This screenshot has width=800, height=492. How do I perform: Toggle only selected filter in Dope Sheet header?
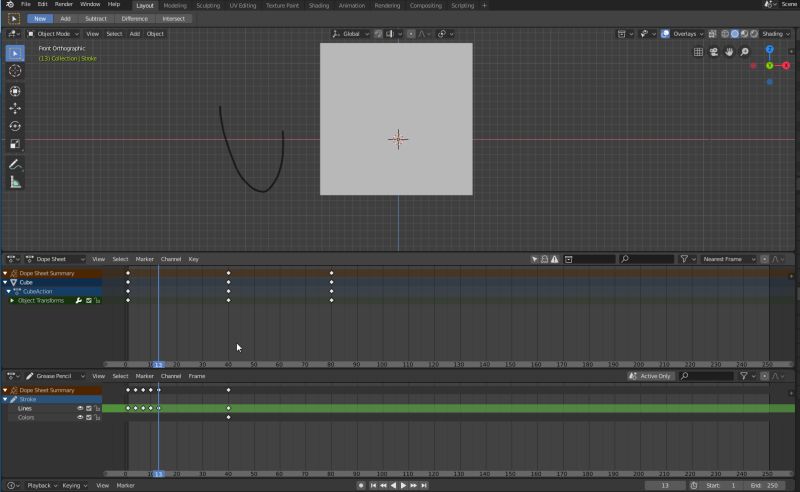coord(534,259)
